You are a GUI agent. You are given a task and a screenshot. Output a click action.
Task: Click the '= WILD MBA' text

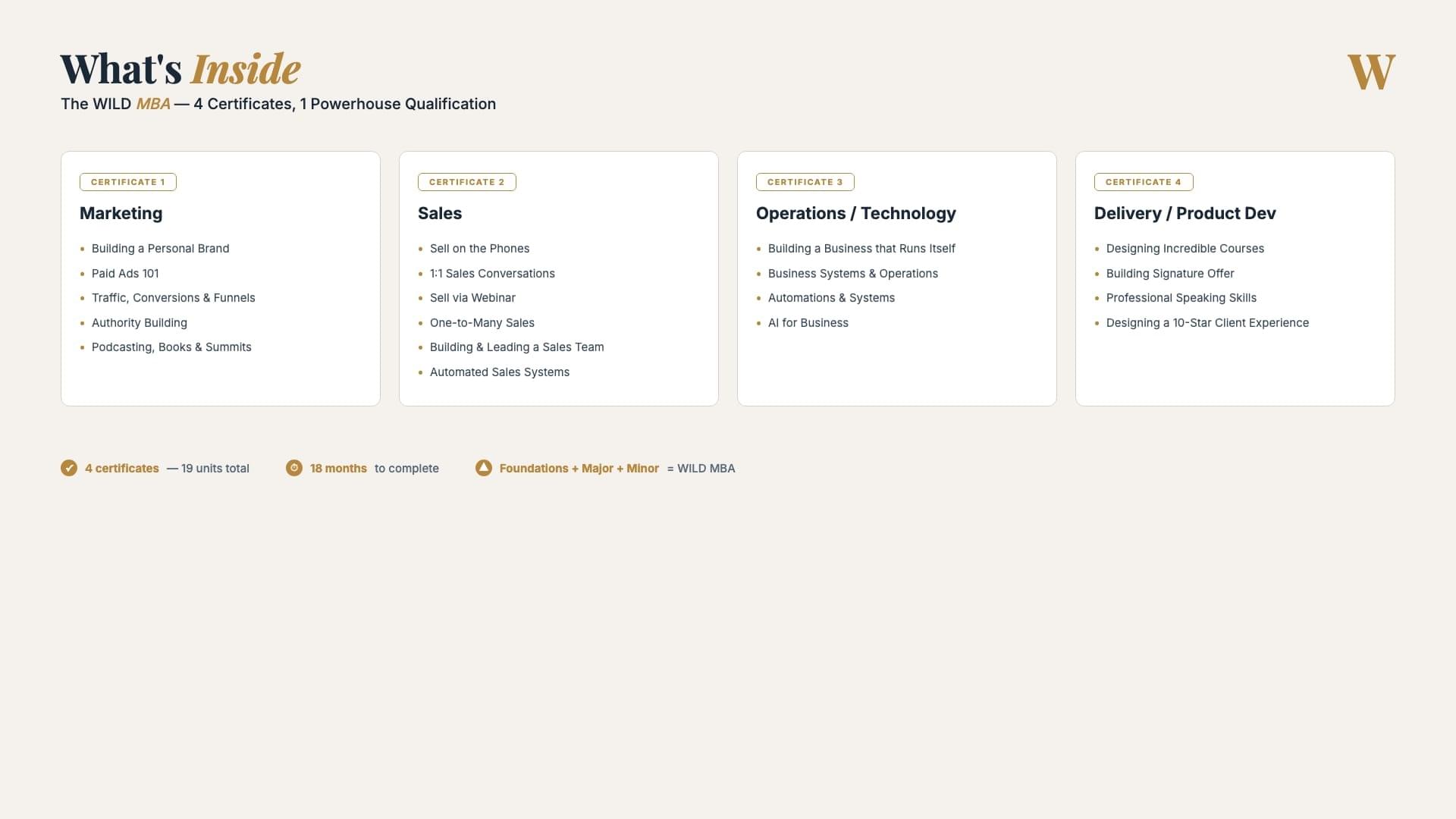pyautogui.click(x=701, y=469)
